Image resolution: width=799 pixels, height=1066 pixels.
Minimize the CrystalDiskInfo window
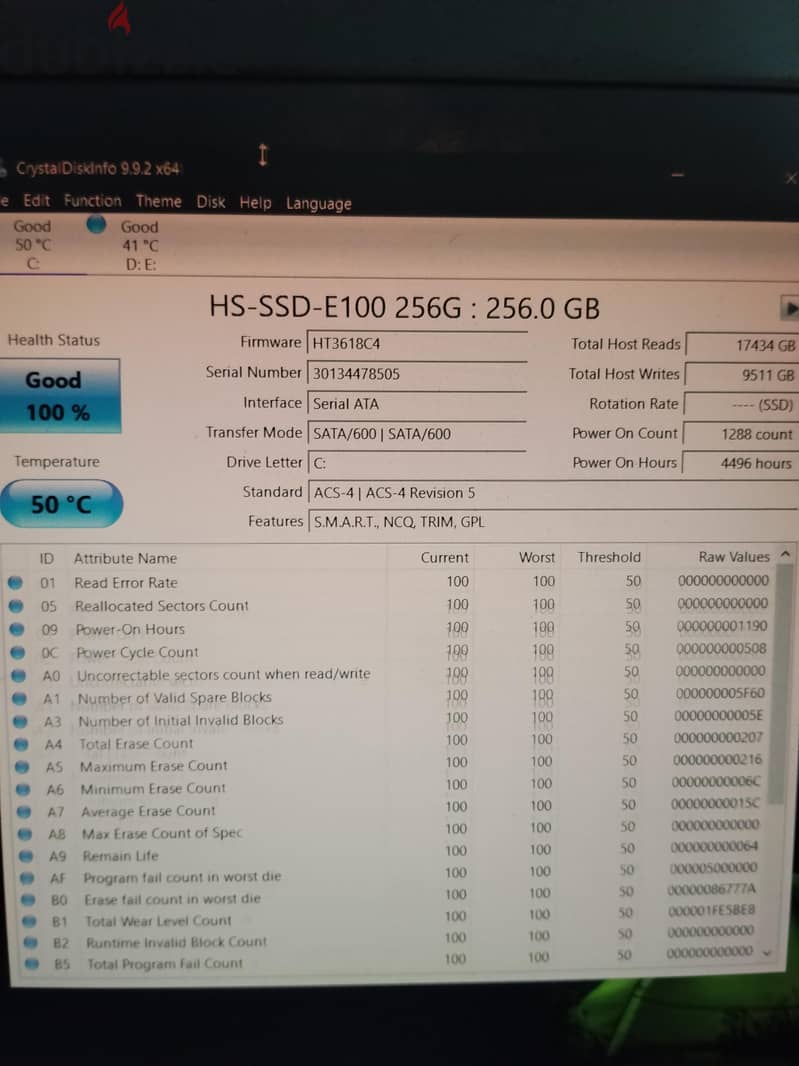[677, 175]
